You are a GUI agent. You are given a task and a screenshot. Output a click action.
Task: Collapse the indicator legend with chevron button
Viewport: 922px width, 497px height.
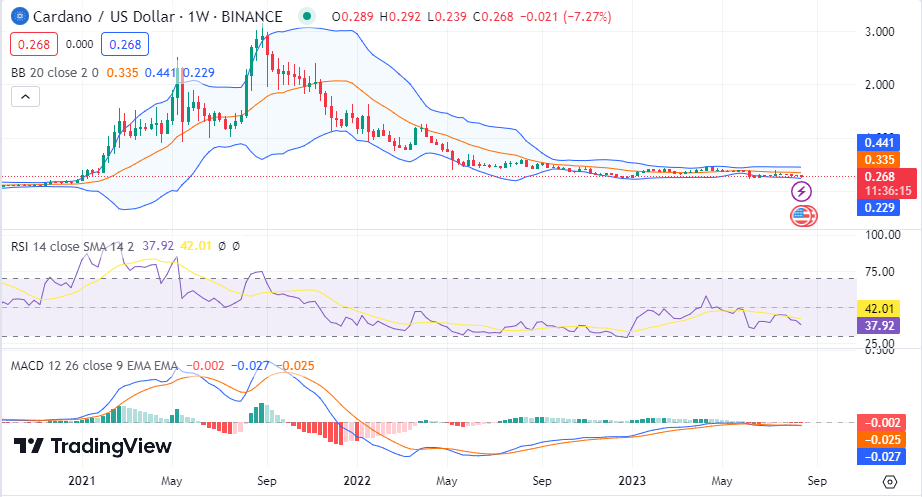point(25,96)
